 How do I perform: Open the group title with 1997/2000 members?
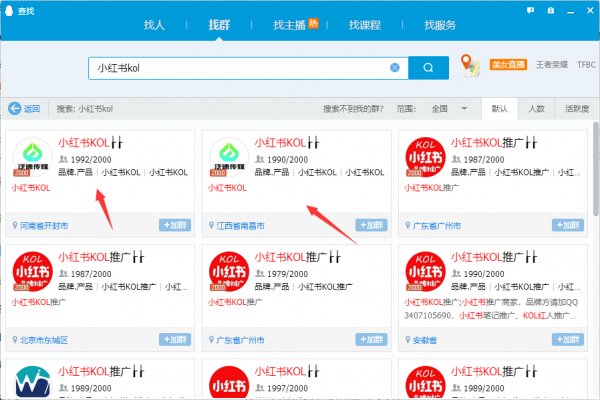point(287,371)
